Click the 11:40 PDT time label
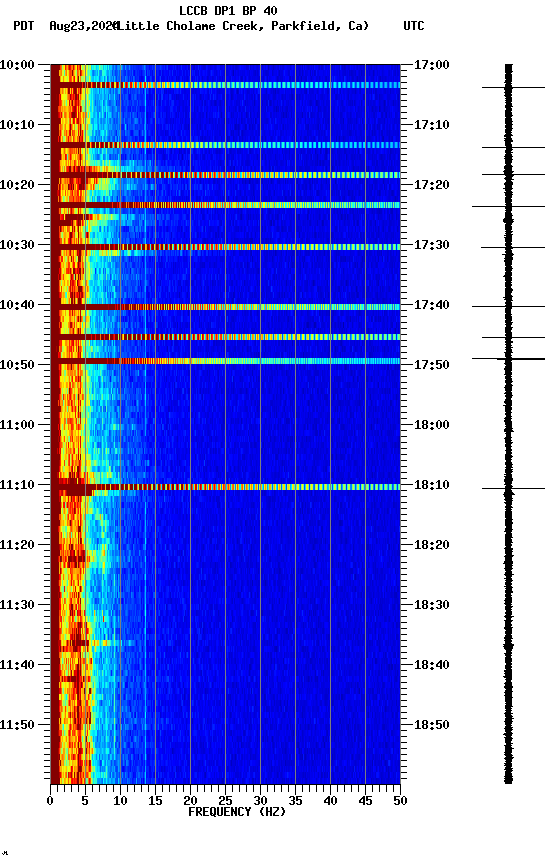The image size is (552, 864). point(17,665)
